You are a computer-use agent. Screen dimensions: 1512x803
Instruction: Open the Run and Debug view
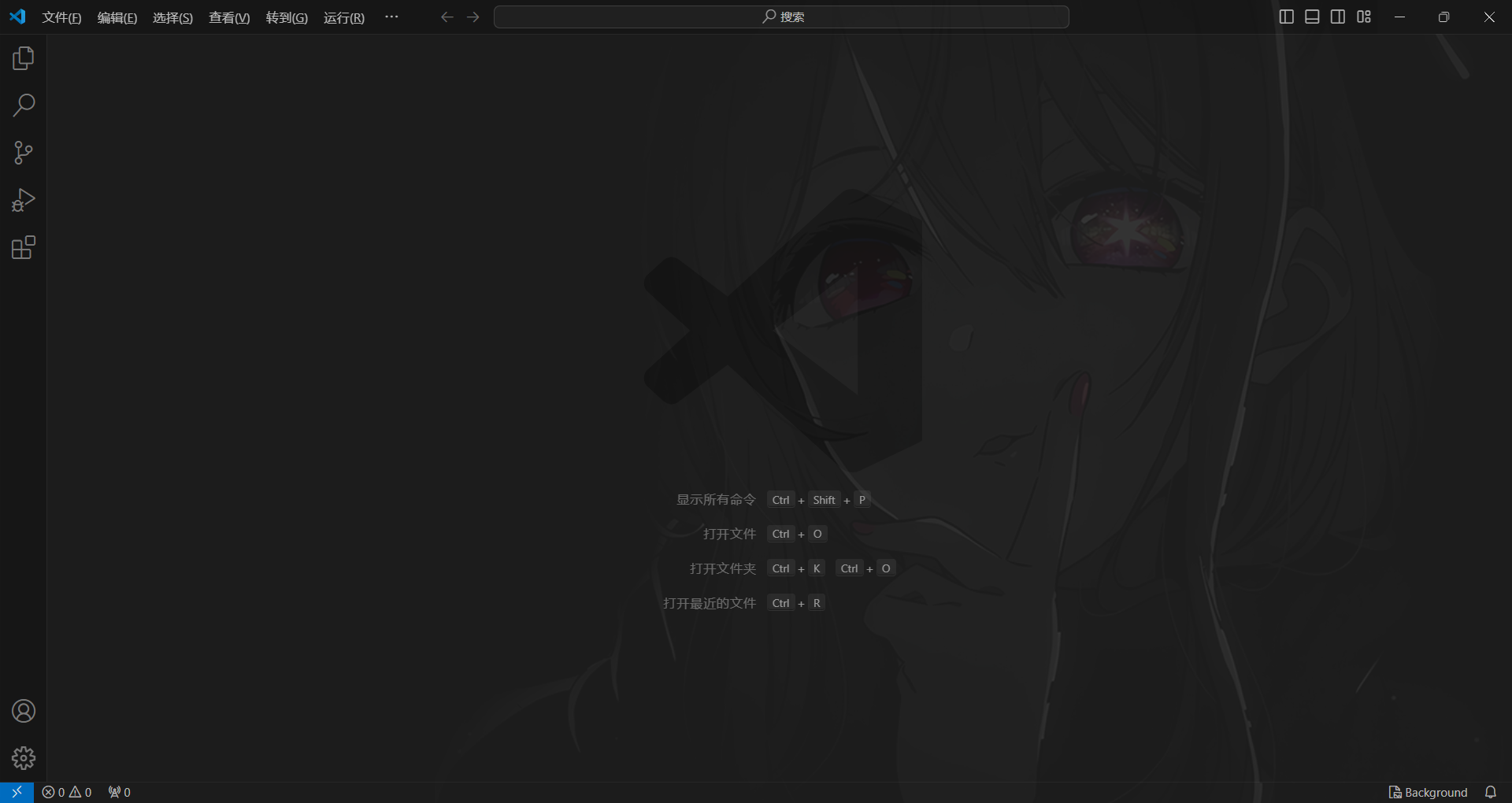[24, 200]
